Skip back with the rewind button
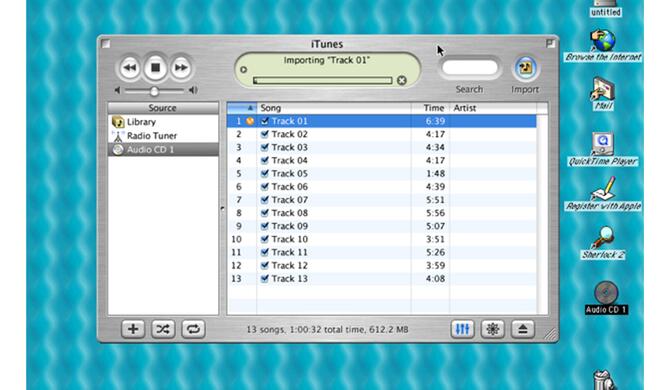Image resolution: width=660 pixels, height=390 pixels. click(x=130, y=68)
